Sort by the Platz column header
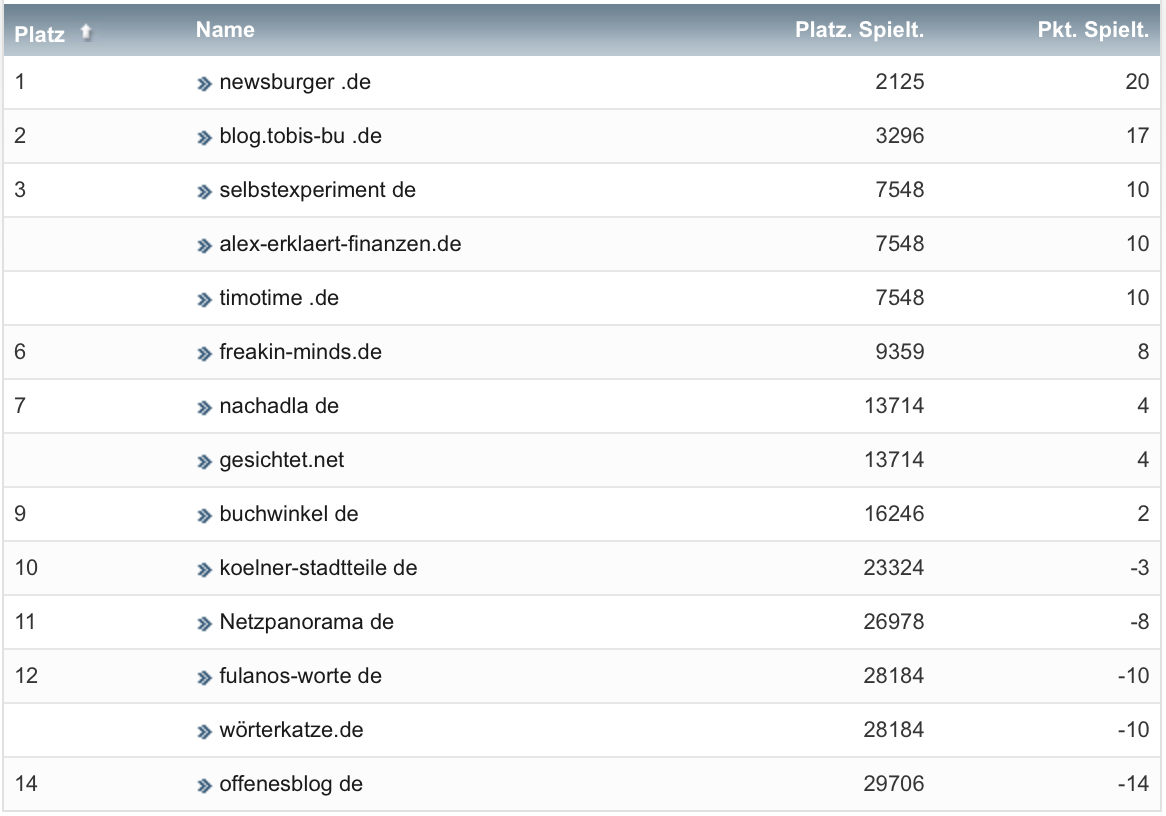 tap(39, 34)
